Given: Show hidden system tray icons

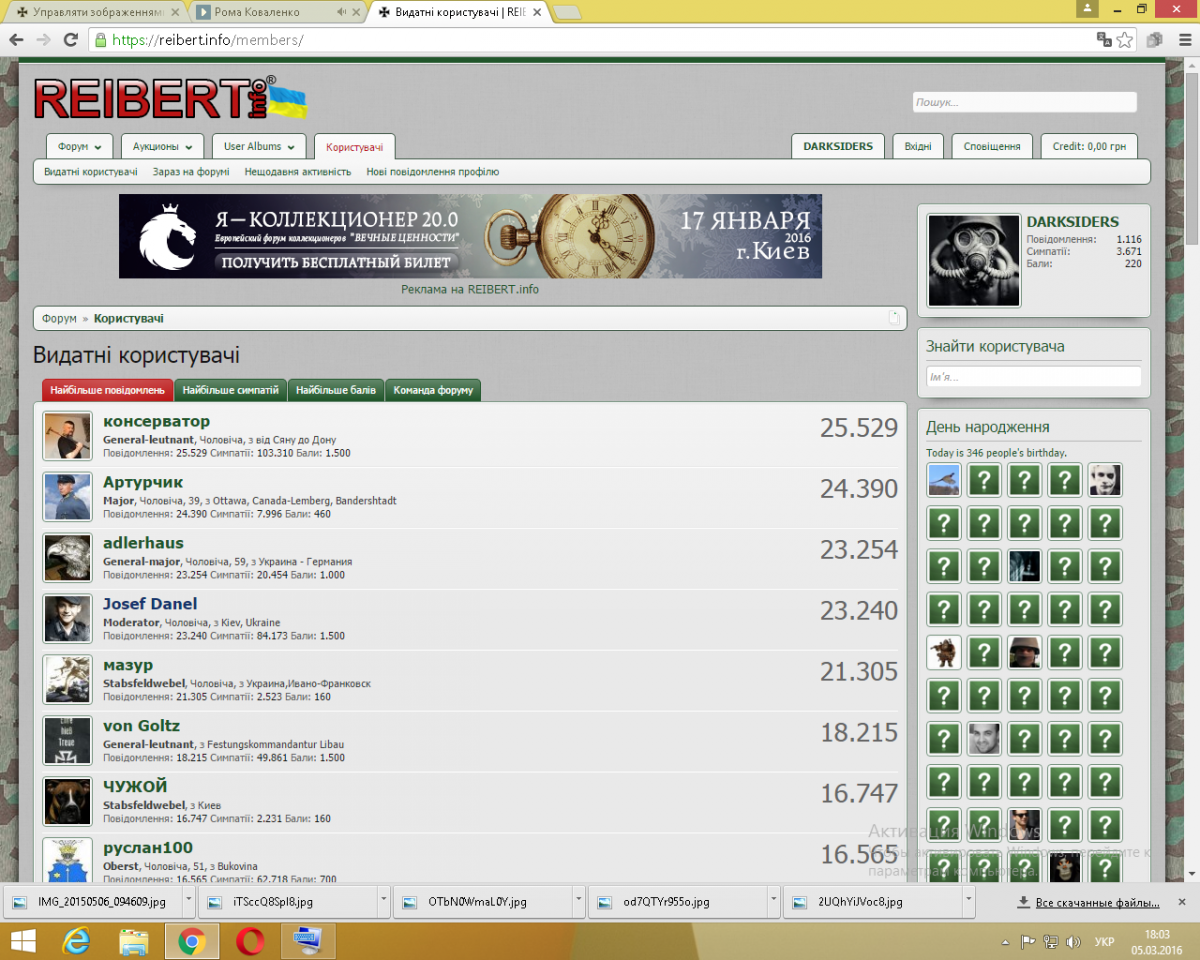Looking at the screenshot, I should pos(1005,942).
